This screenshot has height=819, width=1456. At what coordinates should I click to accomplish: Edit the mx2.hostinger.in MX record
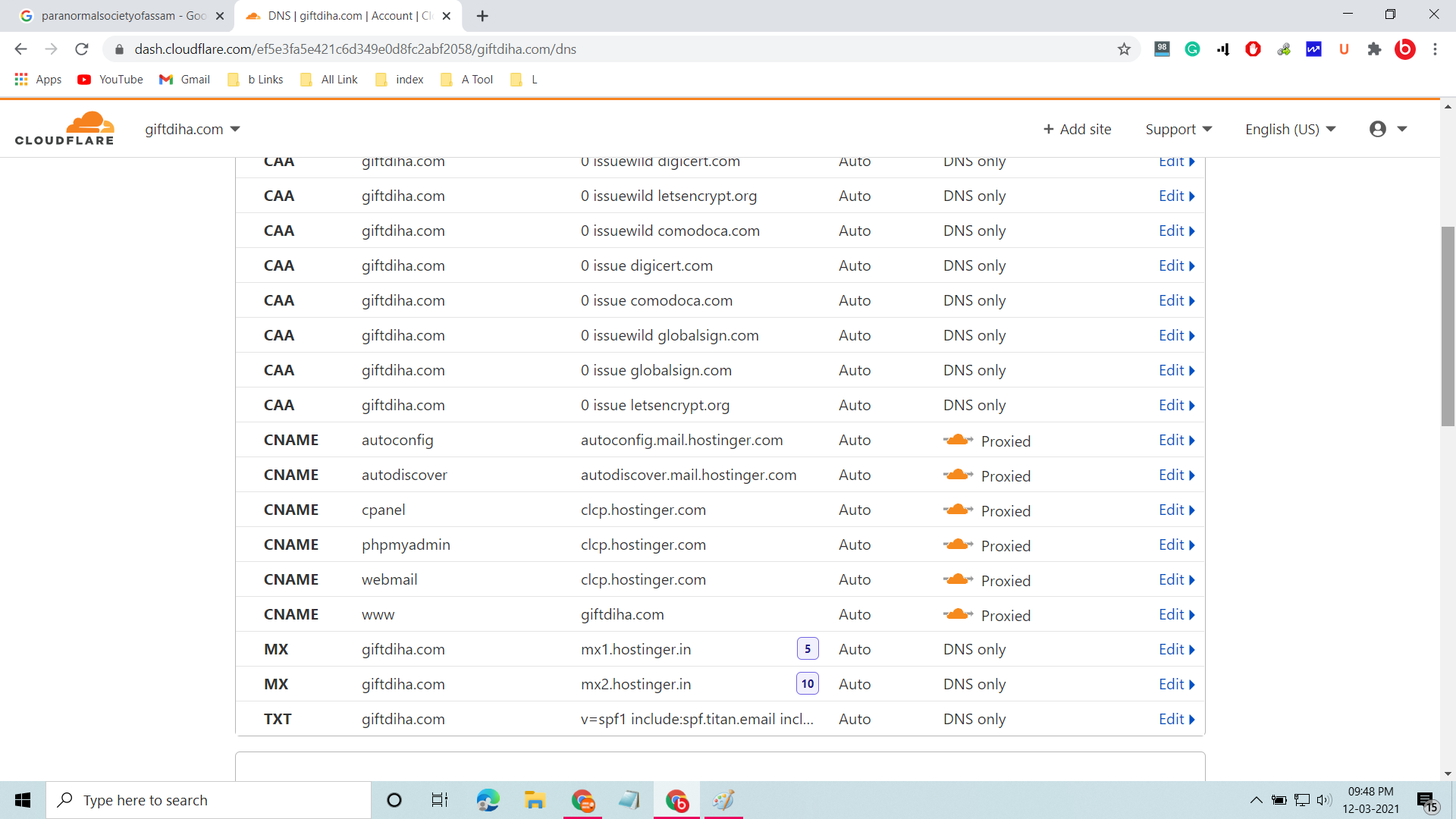pos(1176,684)
